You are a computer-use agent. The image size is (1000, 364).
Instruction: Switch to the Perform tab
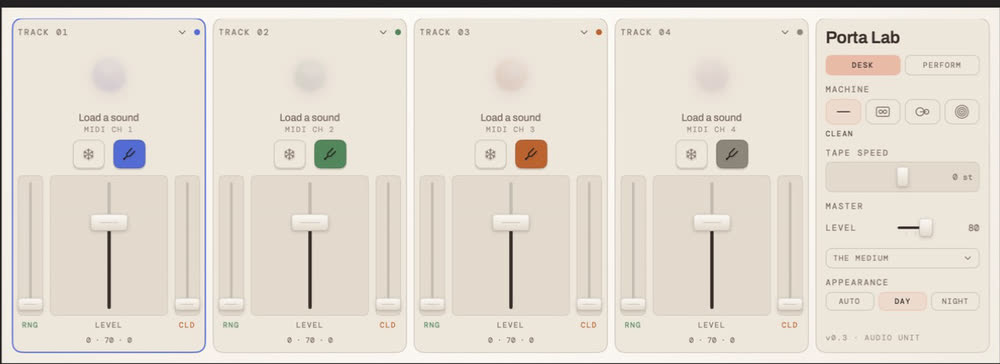tap(942, 65)
